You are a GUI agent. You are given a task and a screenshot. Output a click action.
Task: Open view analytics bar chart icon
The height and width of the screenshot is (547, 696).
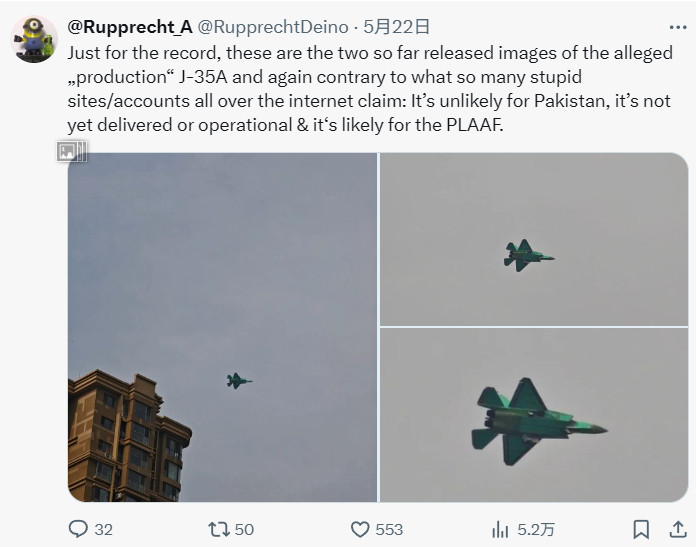[x=500, y=529]
